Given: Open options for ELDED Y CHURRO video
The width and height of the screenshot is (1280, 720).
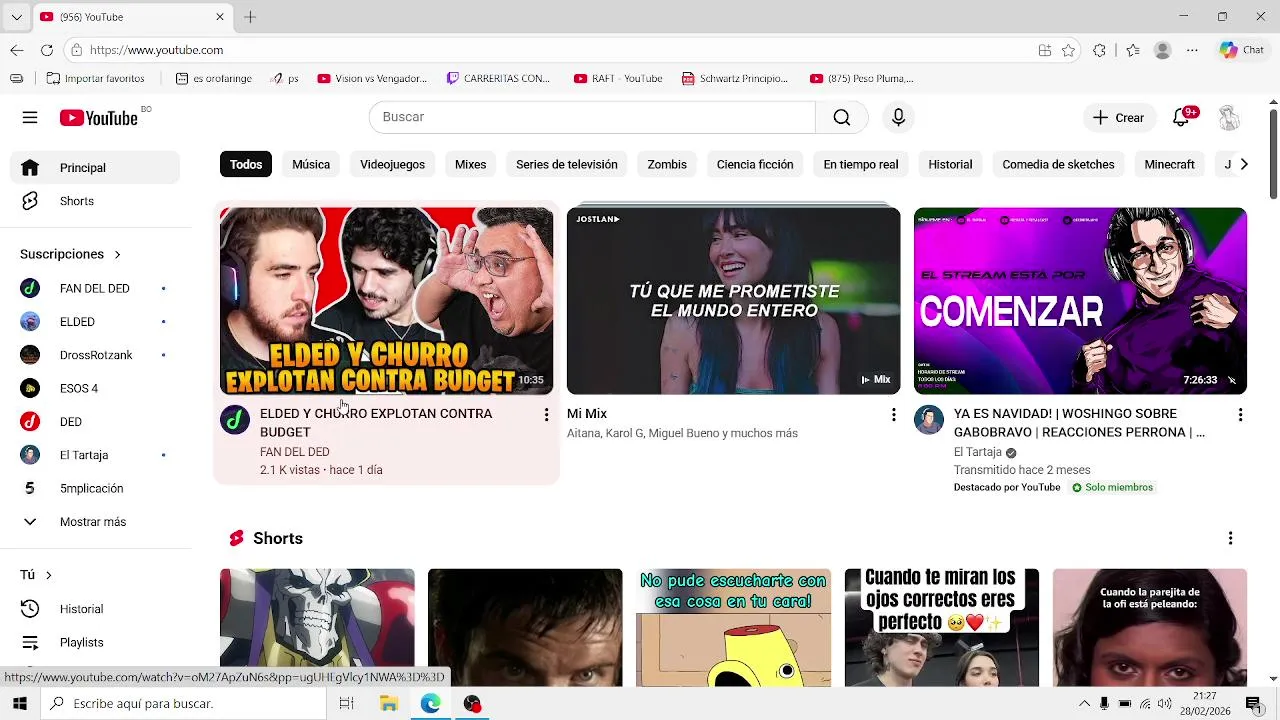Looking at the screenshot, I should click(x=546, y=414).
